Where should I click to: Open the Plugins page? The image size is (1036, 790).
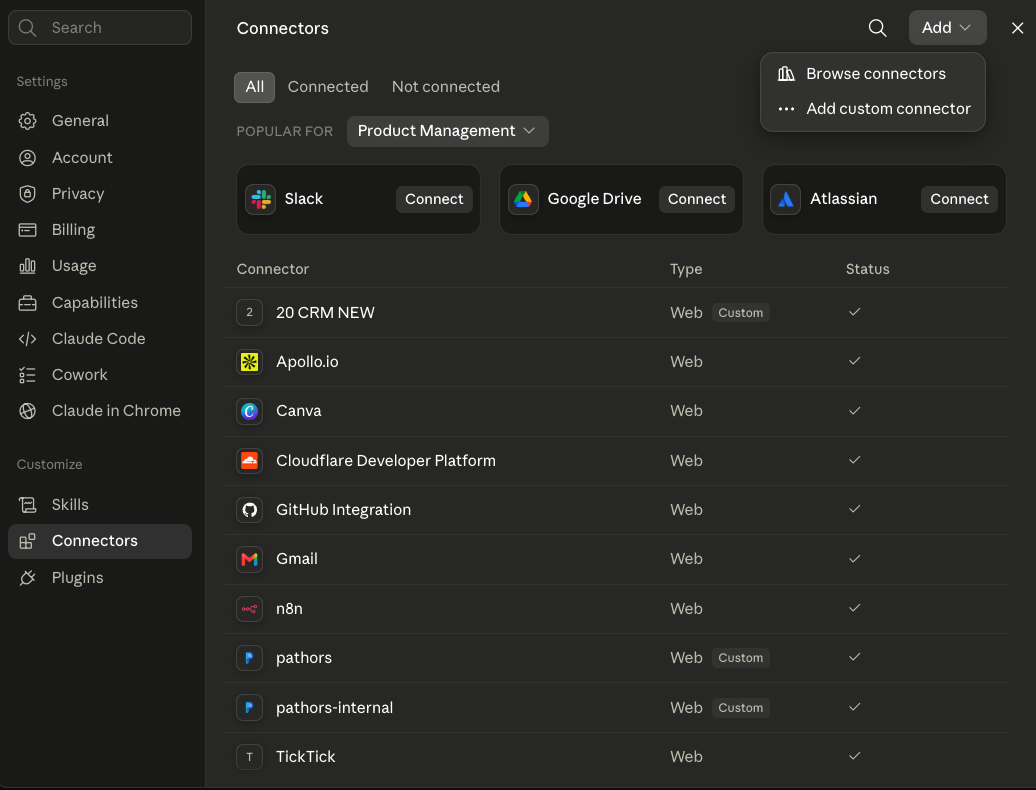click(100, 578)
